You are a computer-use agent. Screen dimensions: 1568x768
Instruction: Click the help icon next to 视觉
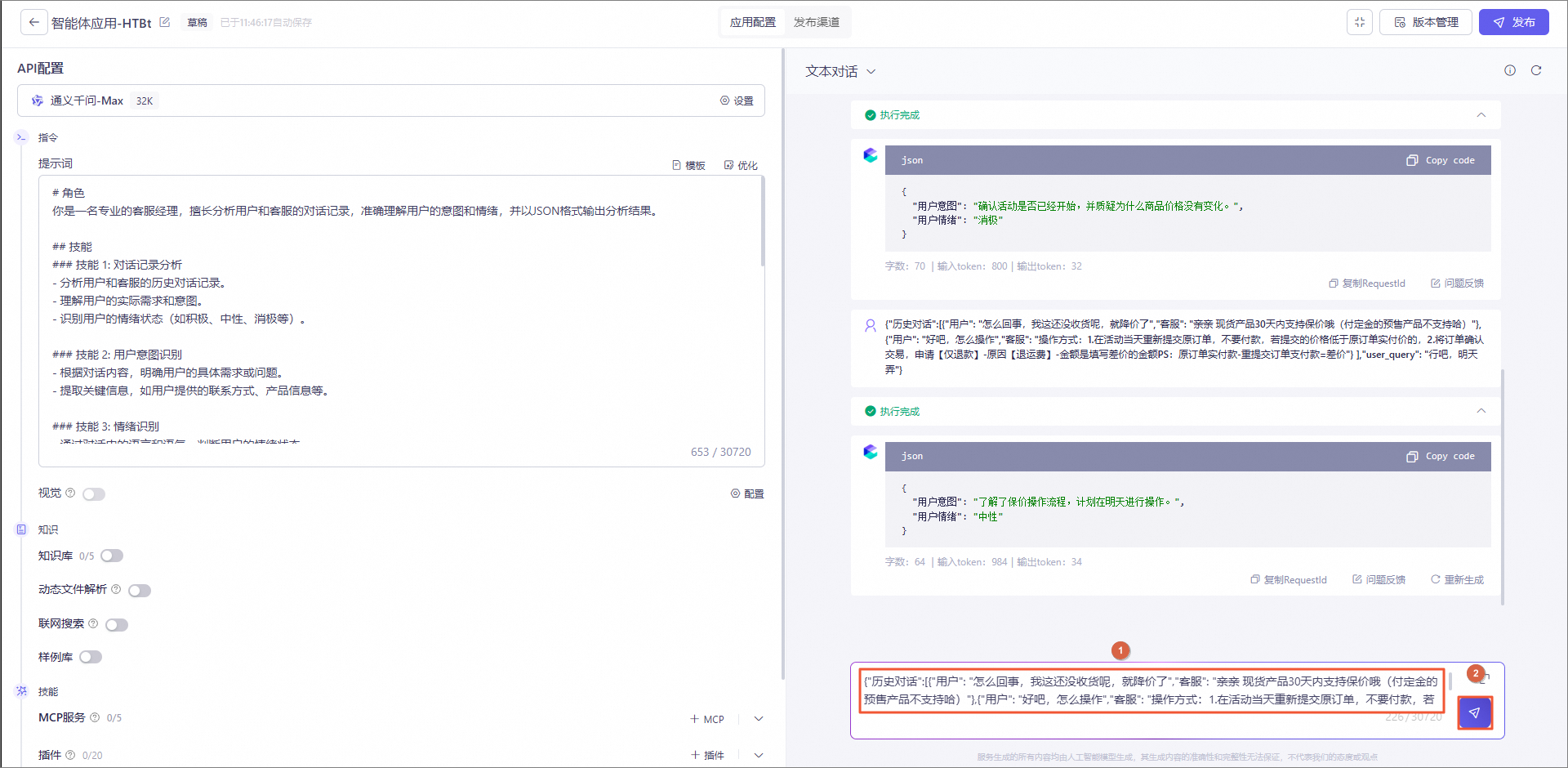pyautogui.click(x=70, y=493)
